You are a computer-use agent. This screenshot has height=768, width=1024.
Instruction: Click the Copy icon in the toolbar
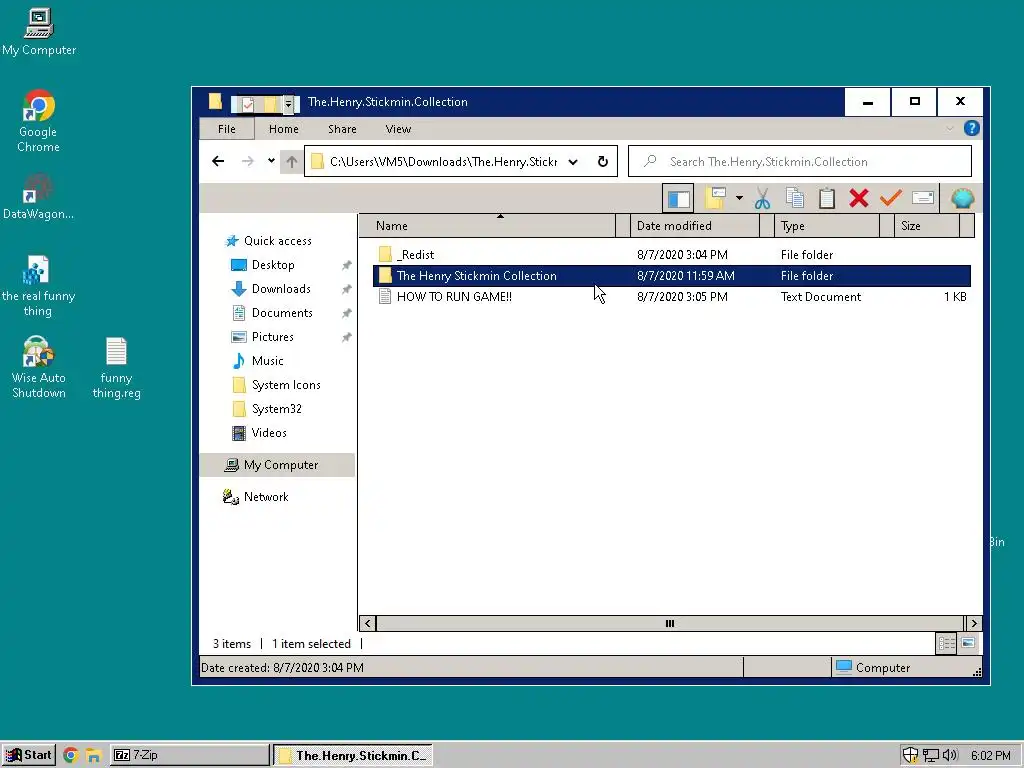point(795,198)
